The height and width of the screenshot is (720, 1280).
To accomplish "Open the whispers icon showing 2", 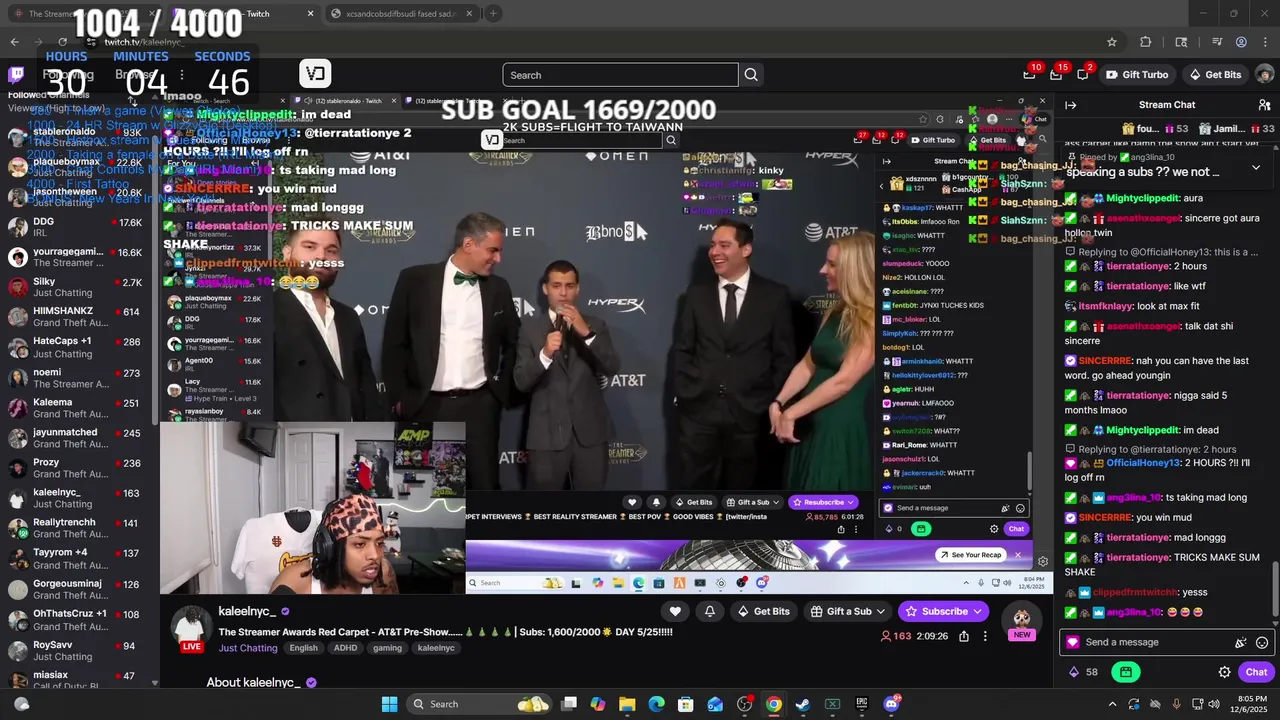I will [1083, 74].
